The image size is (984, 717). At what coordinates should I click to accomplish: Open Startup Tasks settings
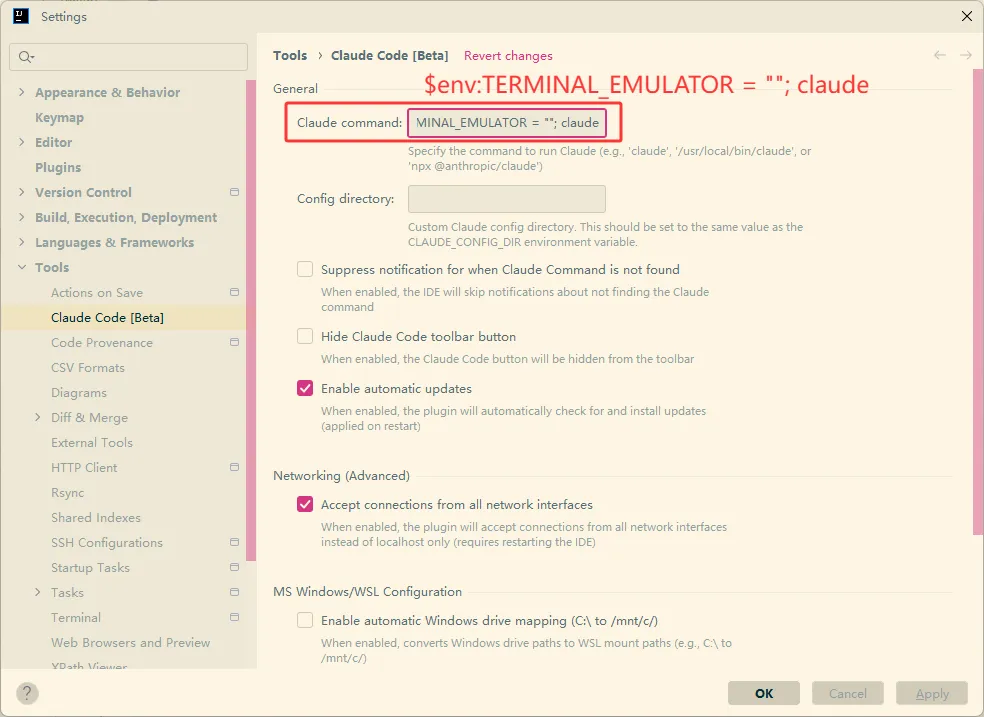90,567
